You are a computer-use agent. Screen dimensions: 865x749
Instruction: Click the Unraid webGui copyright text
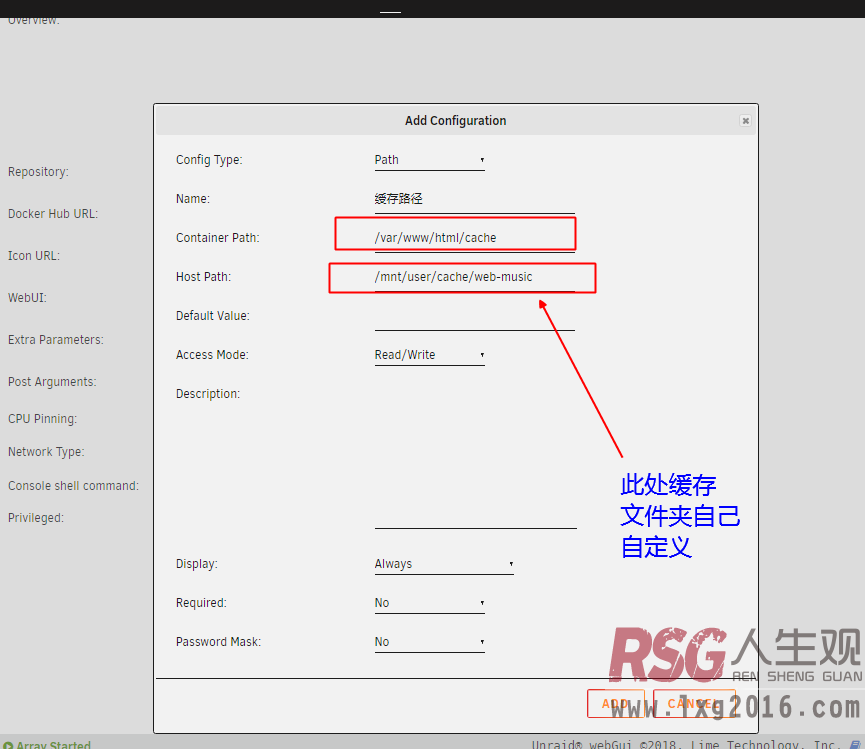(687, 745)
